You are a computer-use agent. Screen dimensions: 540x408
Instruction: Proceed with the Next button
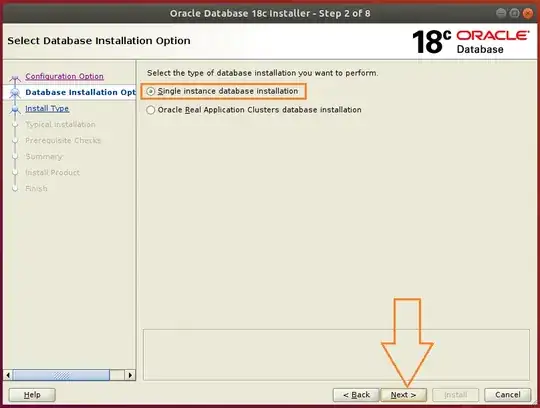[x=403, y=395]
